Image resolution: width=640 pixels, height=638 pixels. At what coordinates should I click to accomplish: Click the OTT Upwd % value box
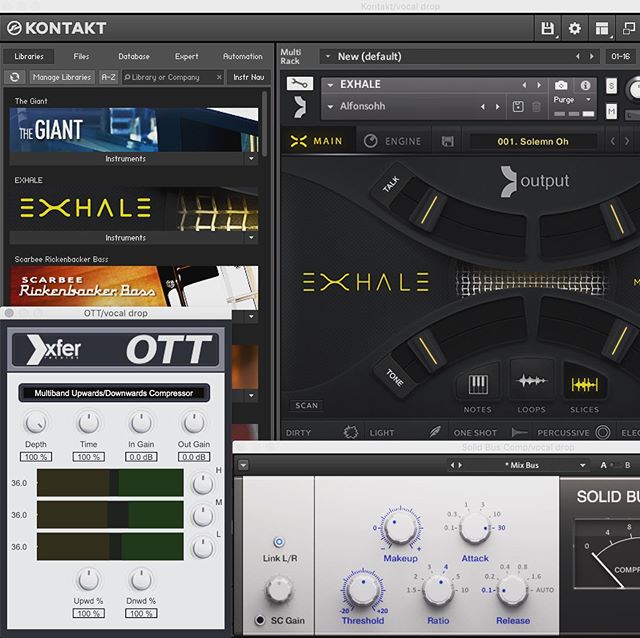[89, 613]
